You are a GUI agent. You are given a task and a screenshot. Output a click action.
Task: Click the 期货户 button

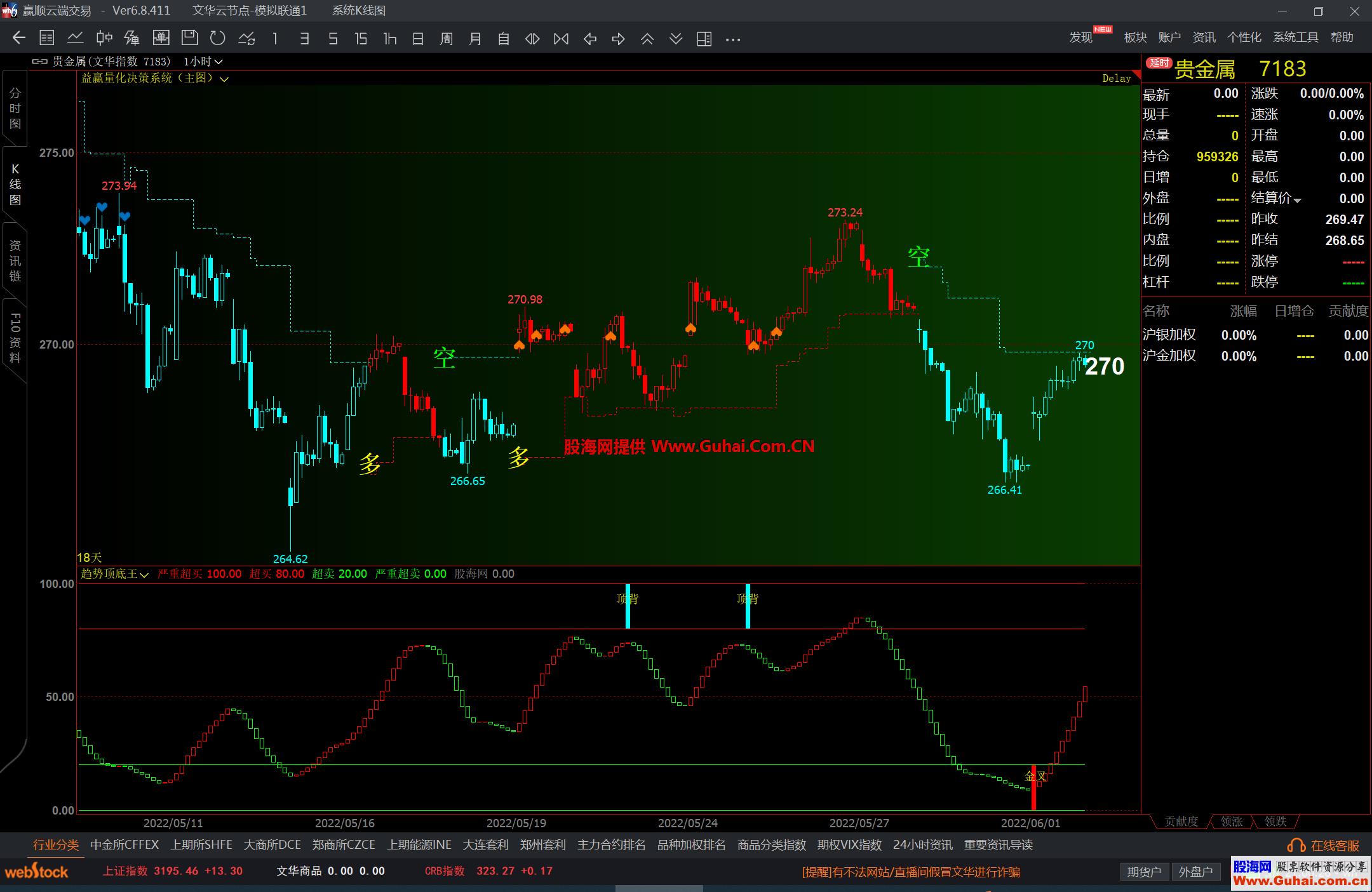[1144, 872]
